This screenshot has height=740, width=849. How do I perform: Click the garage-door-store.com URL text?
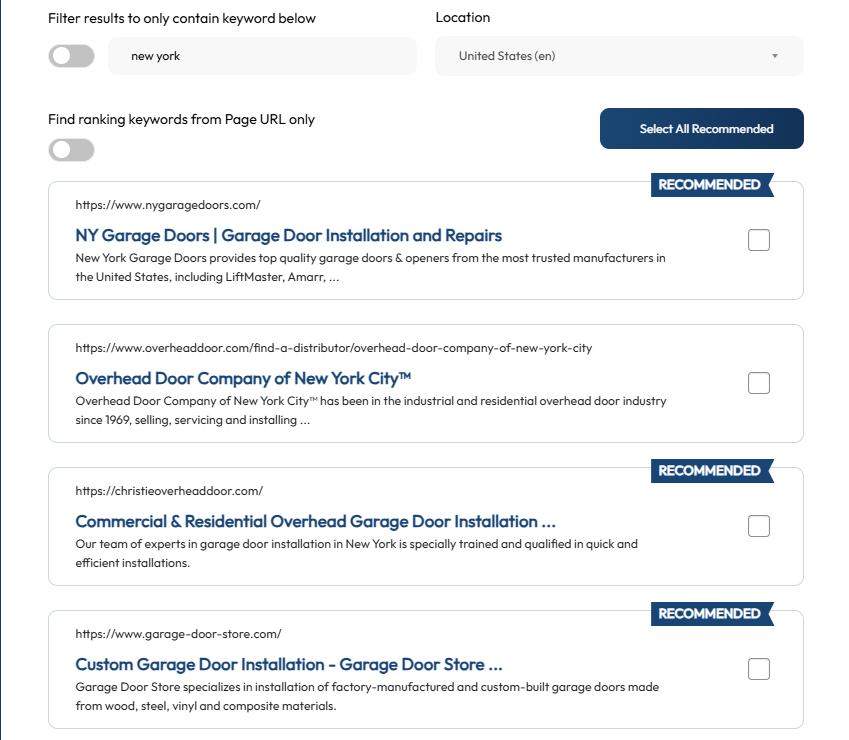click(x=178, y=634)
